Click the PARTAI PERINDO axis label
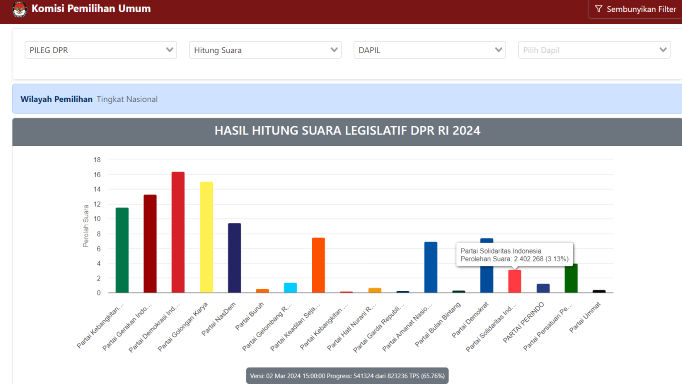Viewport: 682px width, 384px height. point(524,322)
